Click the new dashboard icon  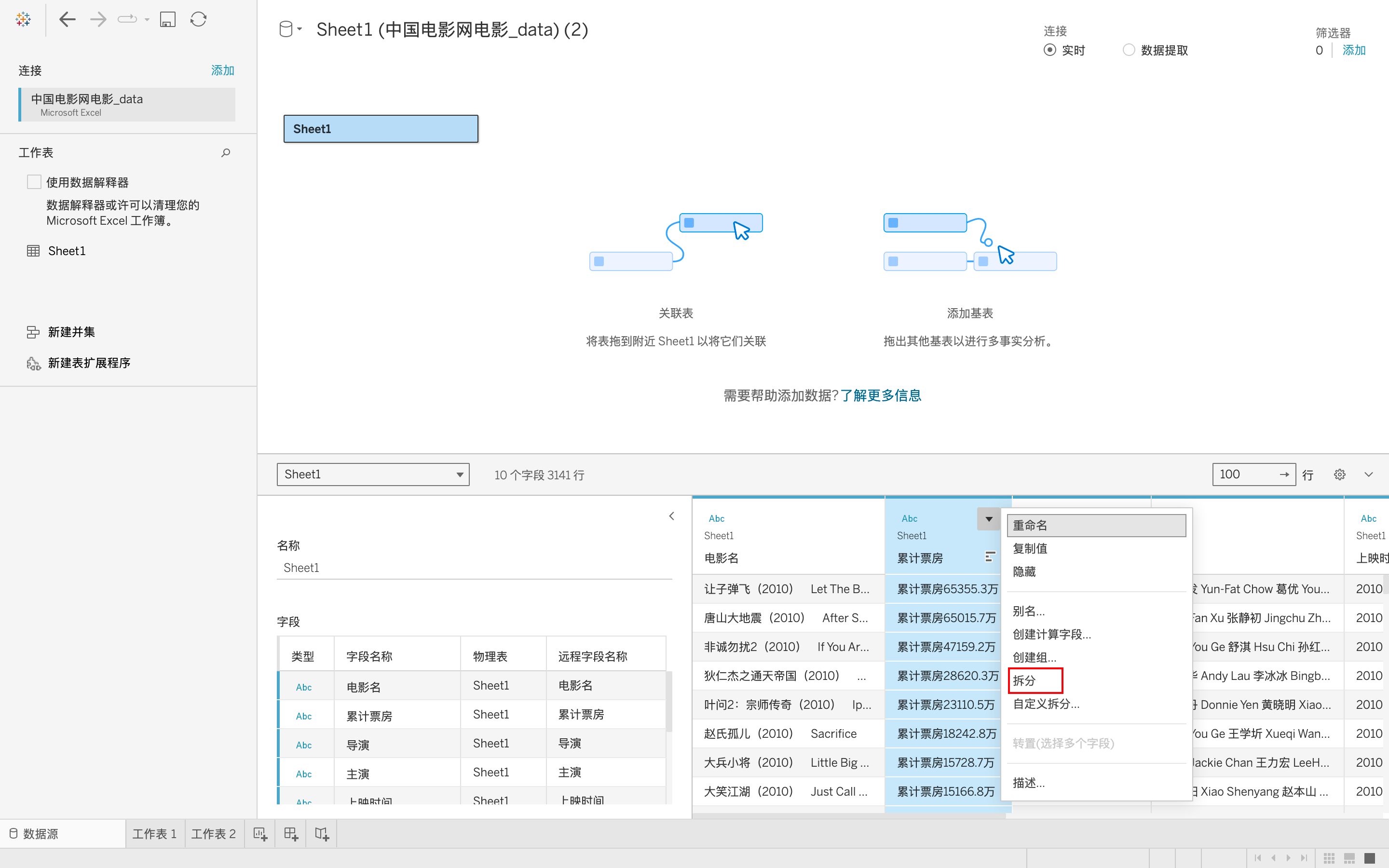tap(291, 834)
